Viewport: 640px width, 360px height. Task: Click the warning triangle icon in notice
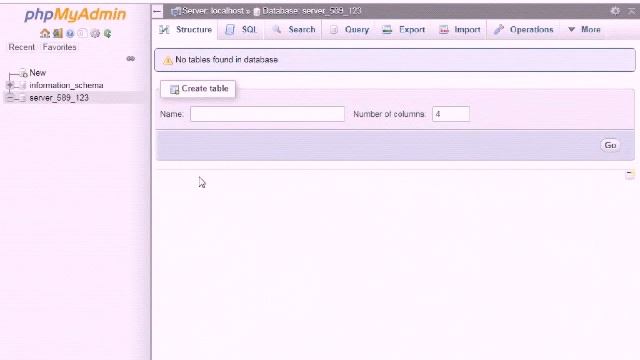pos(168,60)
